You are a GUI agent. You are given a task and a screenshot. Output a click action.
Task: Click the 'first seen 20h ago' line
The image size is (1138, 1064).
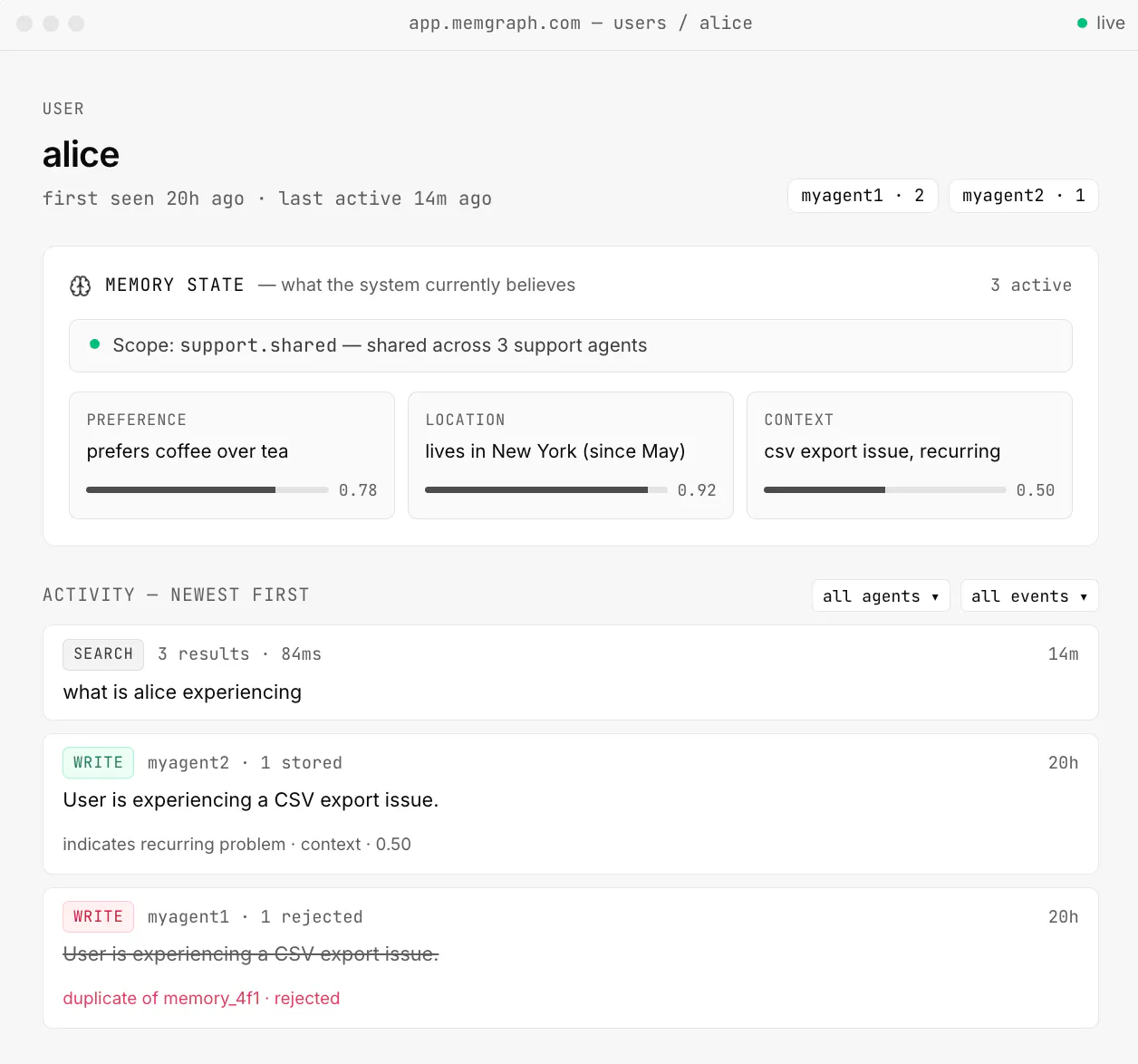coord(267,198)
